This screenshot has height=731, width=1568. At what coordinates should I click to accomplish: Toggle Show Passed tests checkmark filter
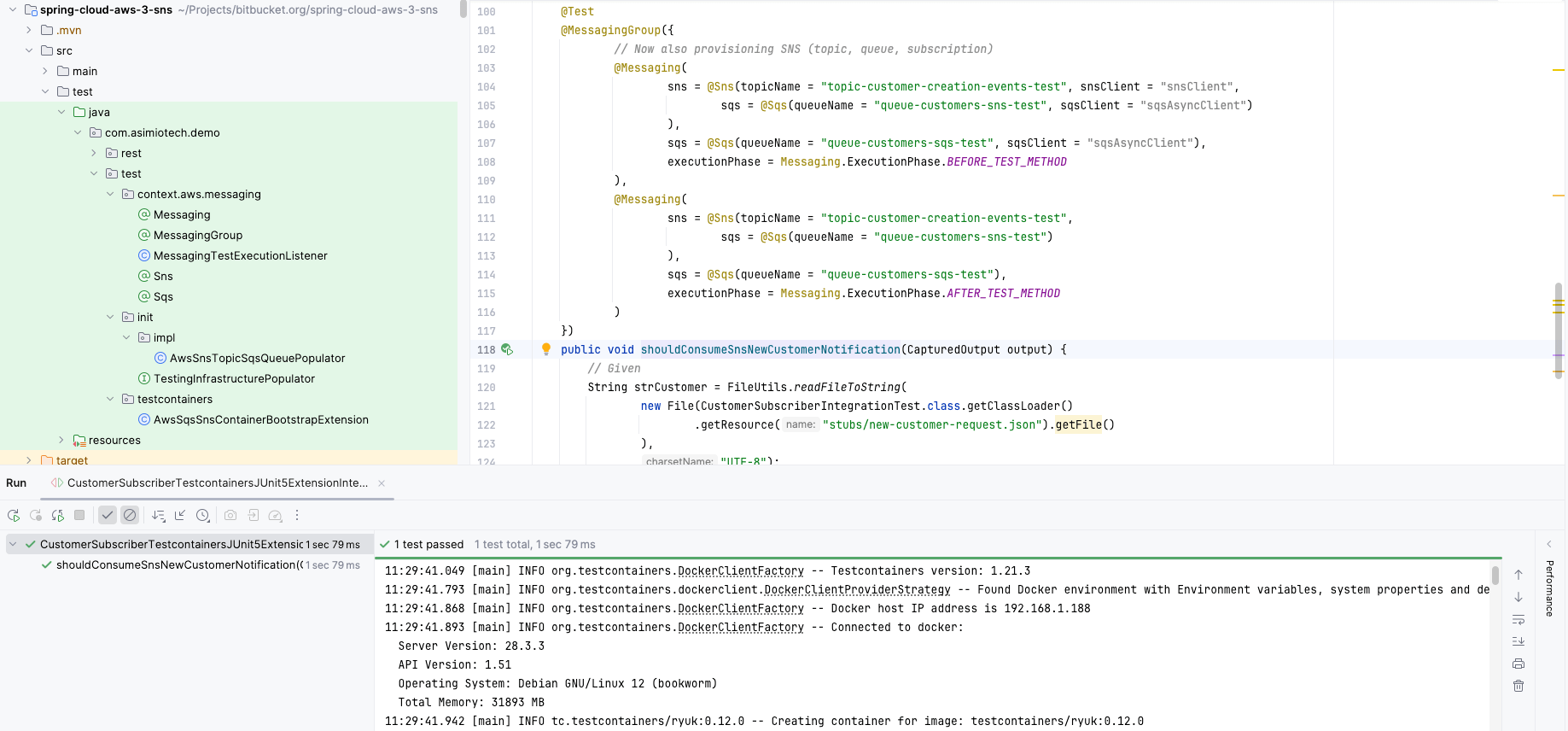tap(108, 516)
